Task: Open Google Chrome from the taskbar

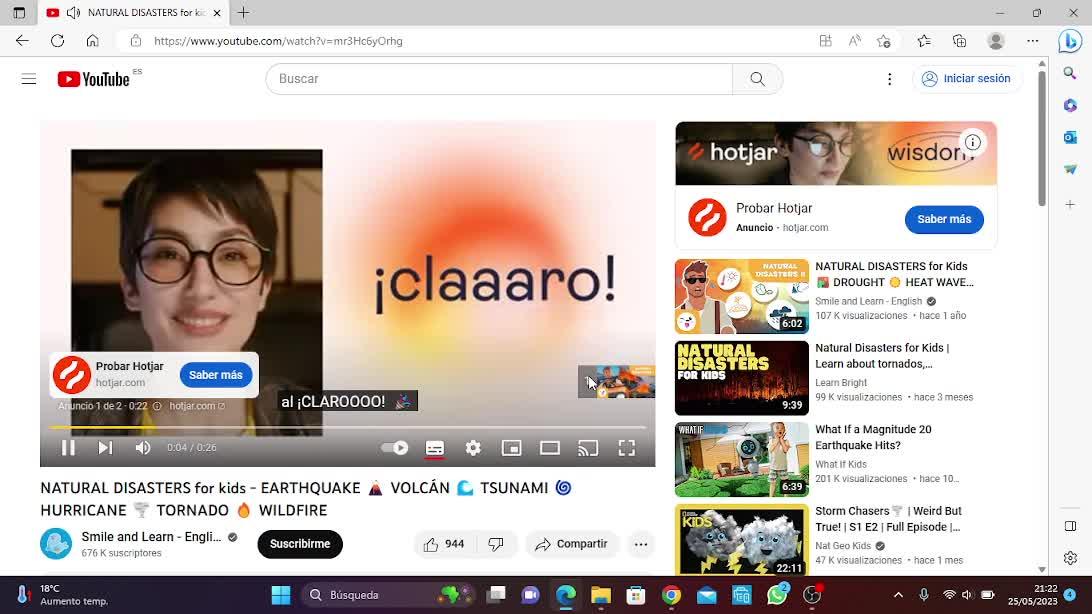Action: pyautogui.click(x=671, y=595)
